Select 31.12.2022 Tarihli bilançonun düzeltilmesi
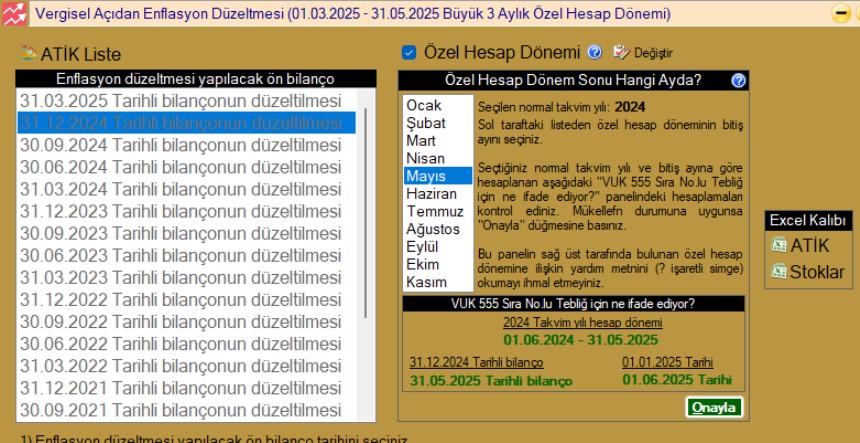The width and height of the screenshot is (860, 443). point(186,300)
